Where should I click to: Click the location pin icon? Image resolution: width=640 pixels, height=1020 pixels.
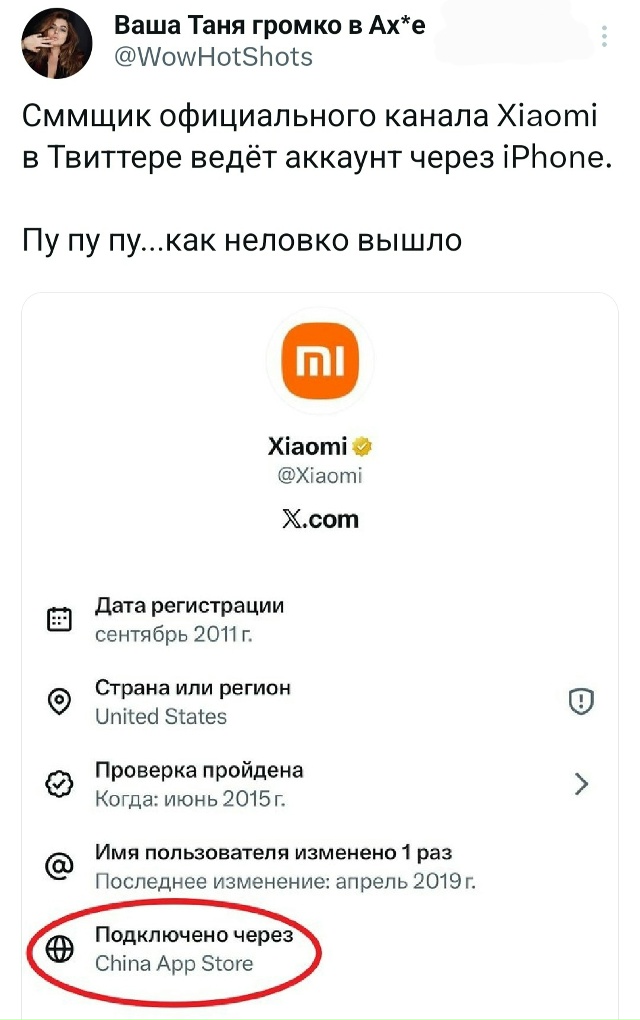[x=60, y=702]
